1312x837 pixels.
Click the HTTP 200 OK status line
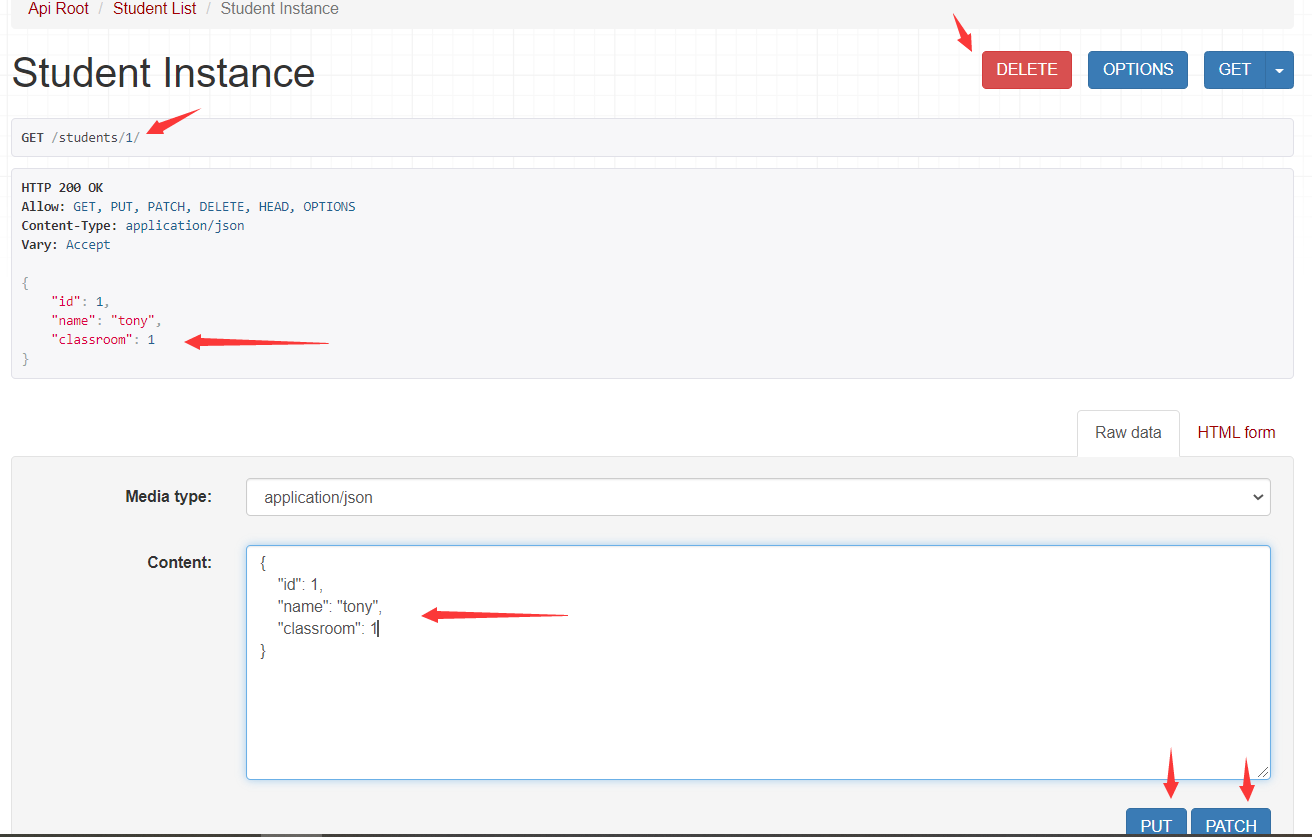pyautogui.click(x=62, y=187)
